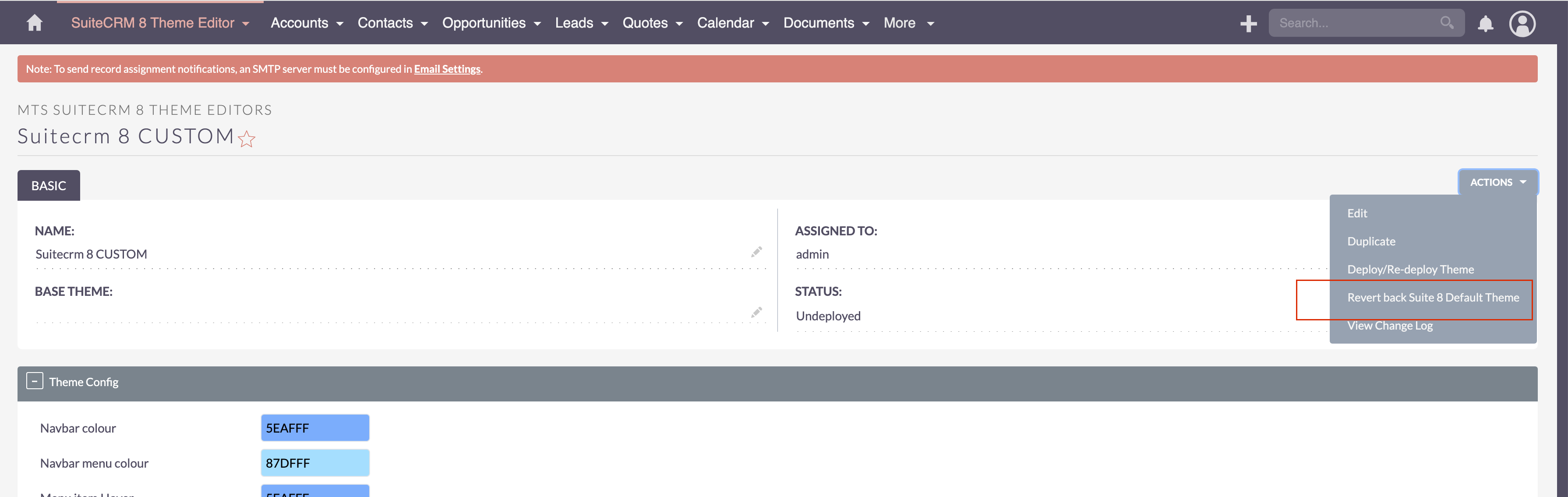
Task: Click the Theme Config panel title
Action: tap(84, 382)
